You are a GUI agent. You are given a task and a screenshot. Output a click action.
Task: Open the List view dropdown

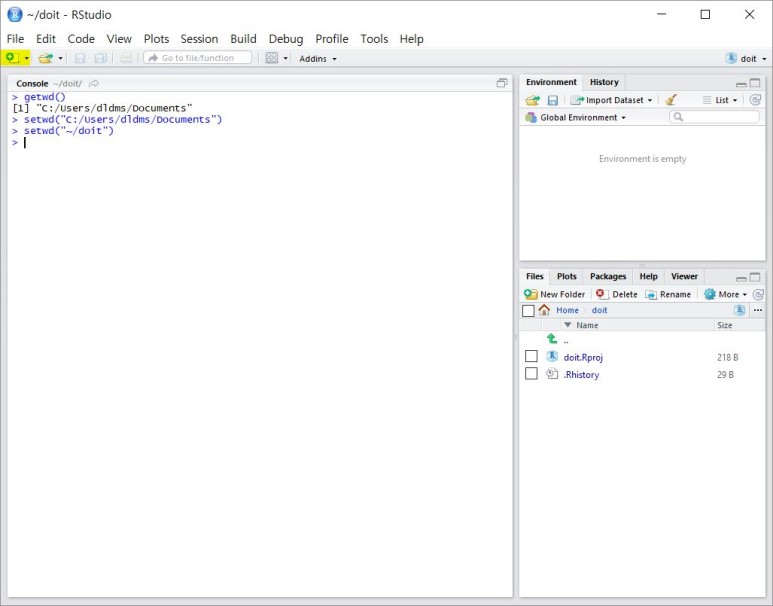720,100
